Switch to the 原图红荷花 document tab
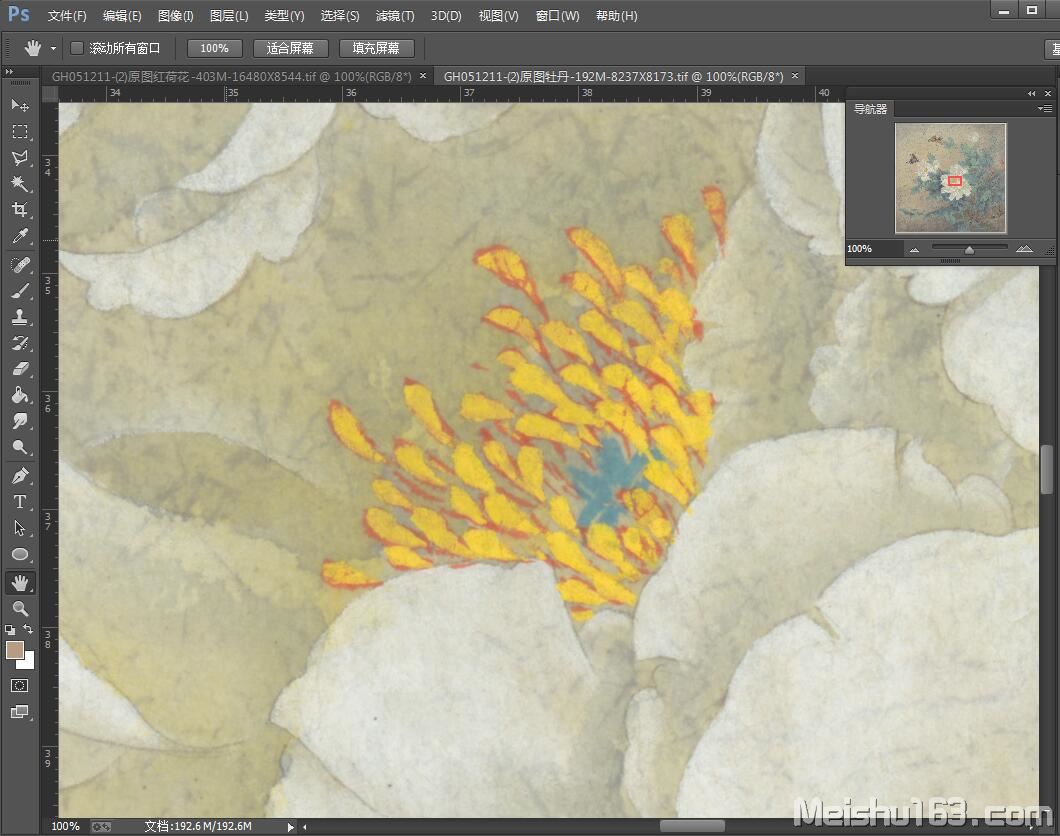The width and height of the screenshot is (1060, 836). point(231,76)
